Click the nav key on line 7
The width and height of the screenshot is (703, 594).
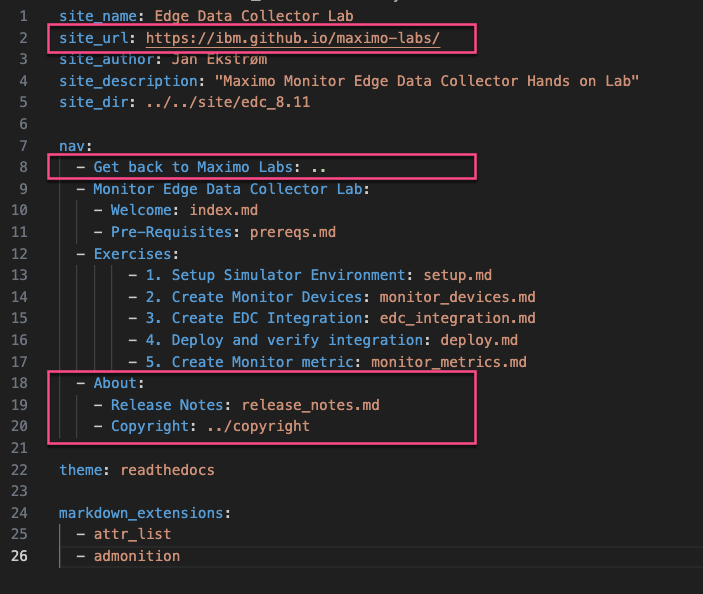[x=72, y=146]
